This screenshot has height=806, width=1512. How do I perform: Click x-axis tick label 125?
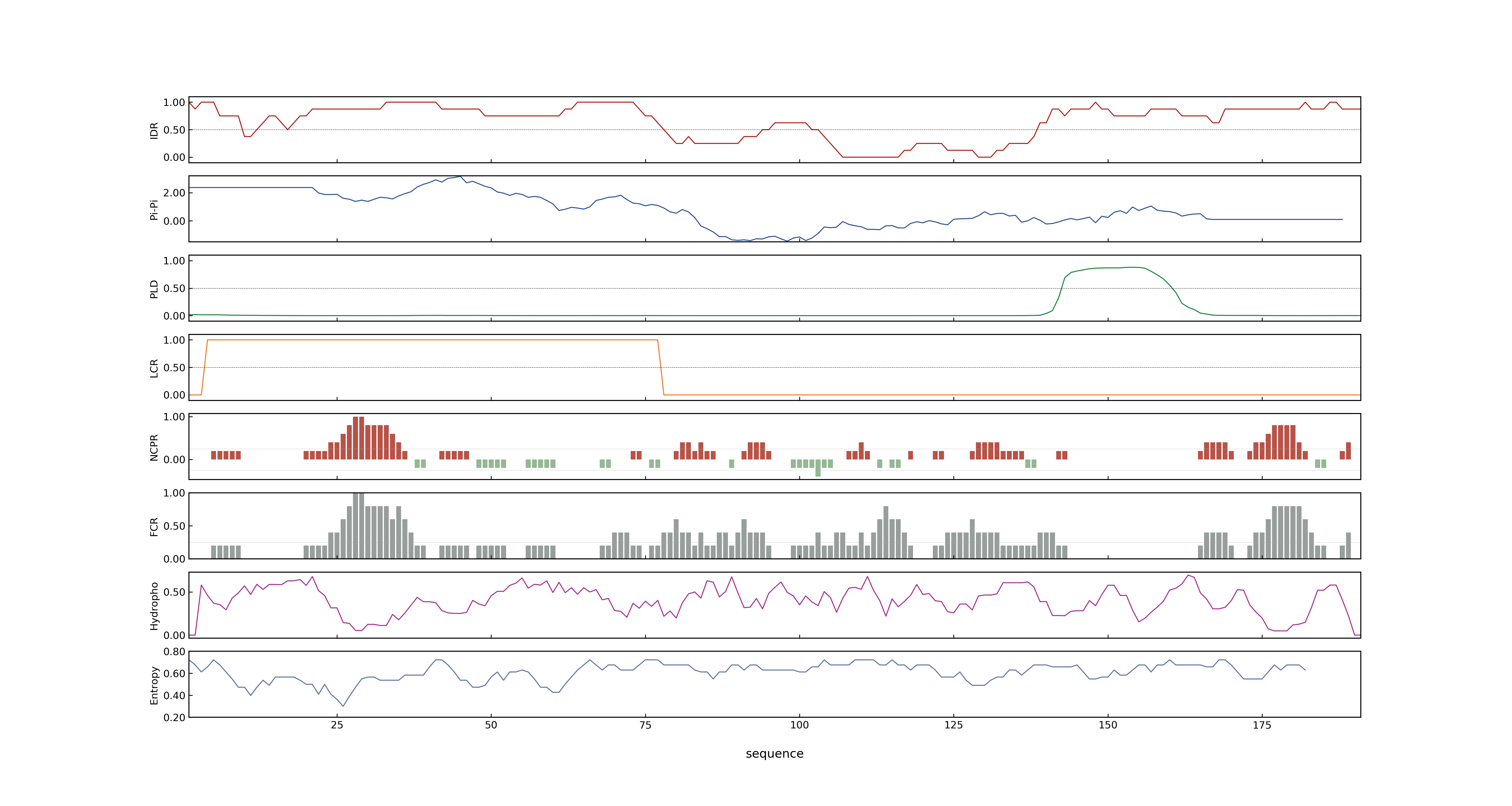click(954, 725)
